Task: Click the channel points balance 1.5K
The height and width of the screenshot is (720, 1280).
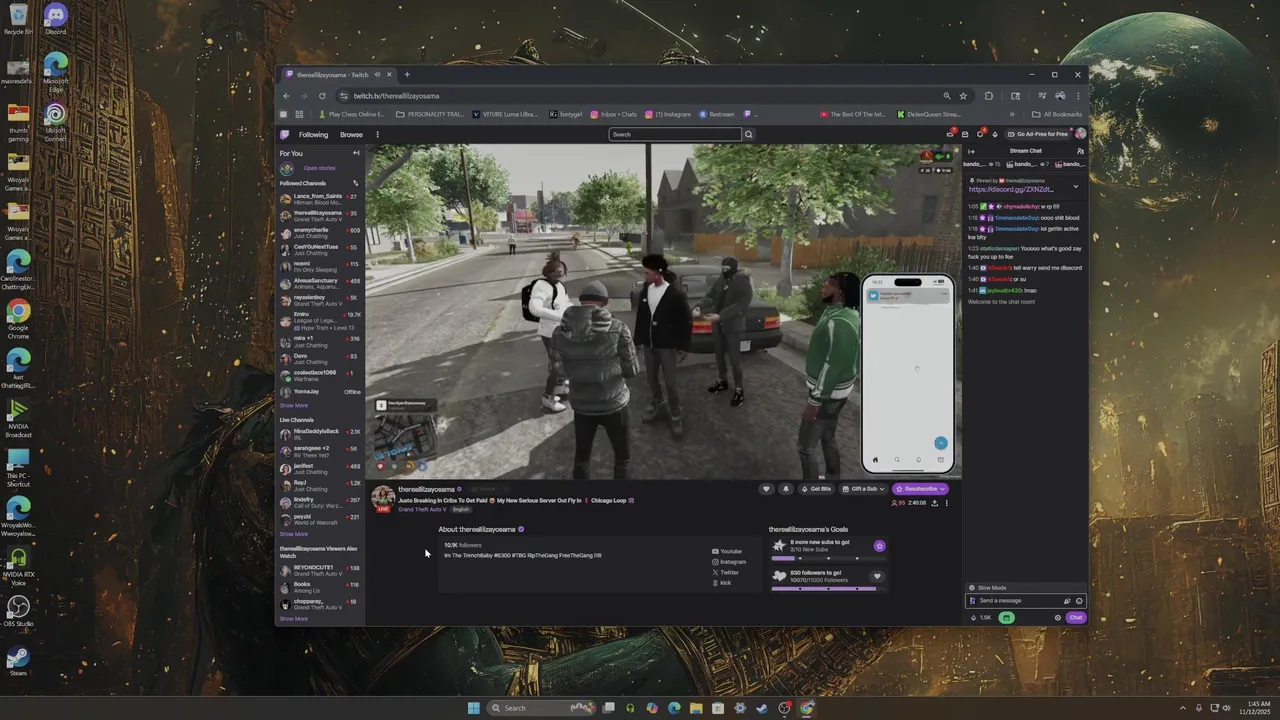Action: pos(981,618)
